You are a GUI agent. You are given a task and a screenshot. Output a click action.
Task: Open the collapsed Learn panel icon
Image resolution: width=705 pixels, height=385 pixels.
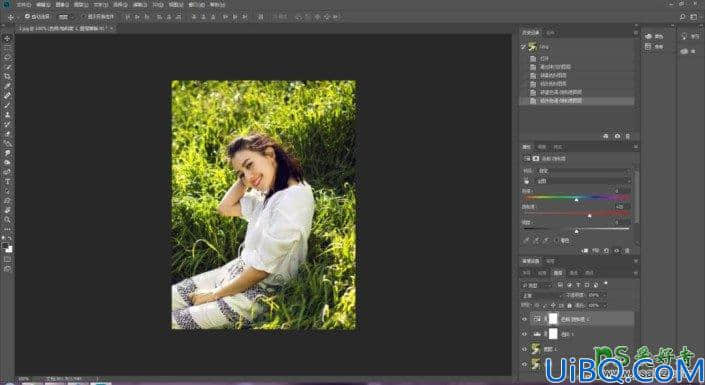685,36
